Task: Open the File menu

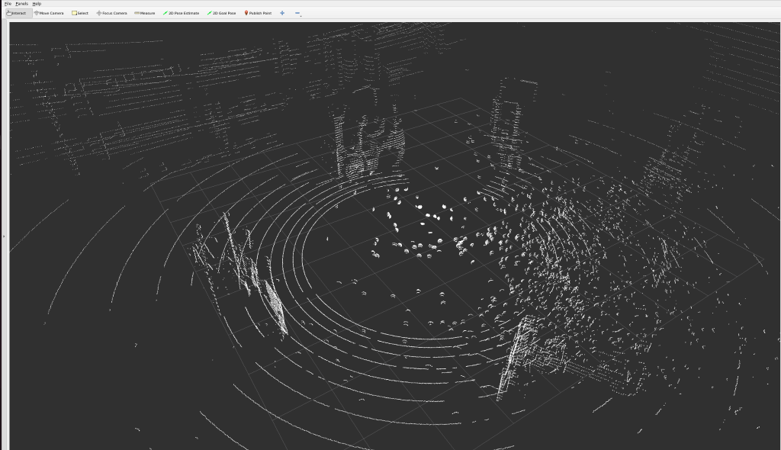Action: coord(7,3)
